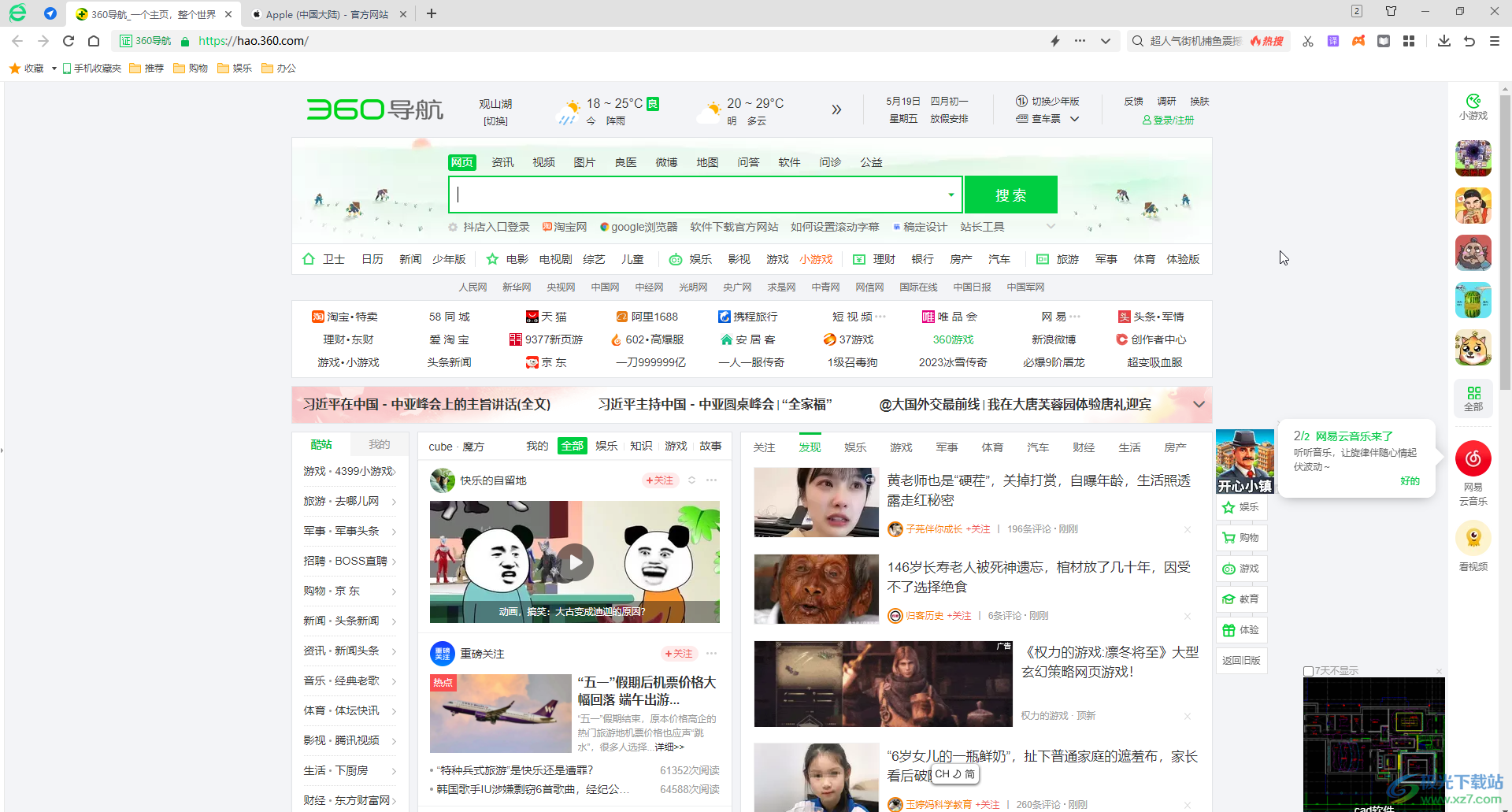Check the 7天不显示 checkbox
This screenshot has height=812, width=1512.
coord(1308,671)
